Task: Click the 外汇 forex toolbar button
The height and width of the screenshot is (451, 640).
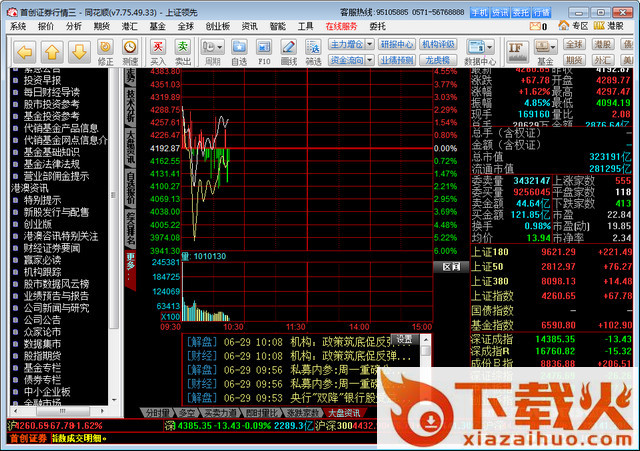Action: coord(602,60)
